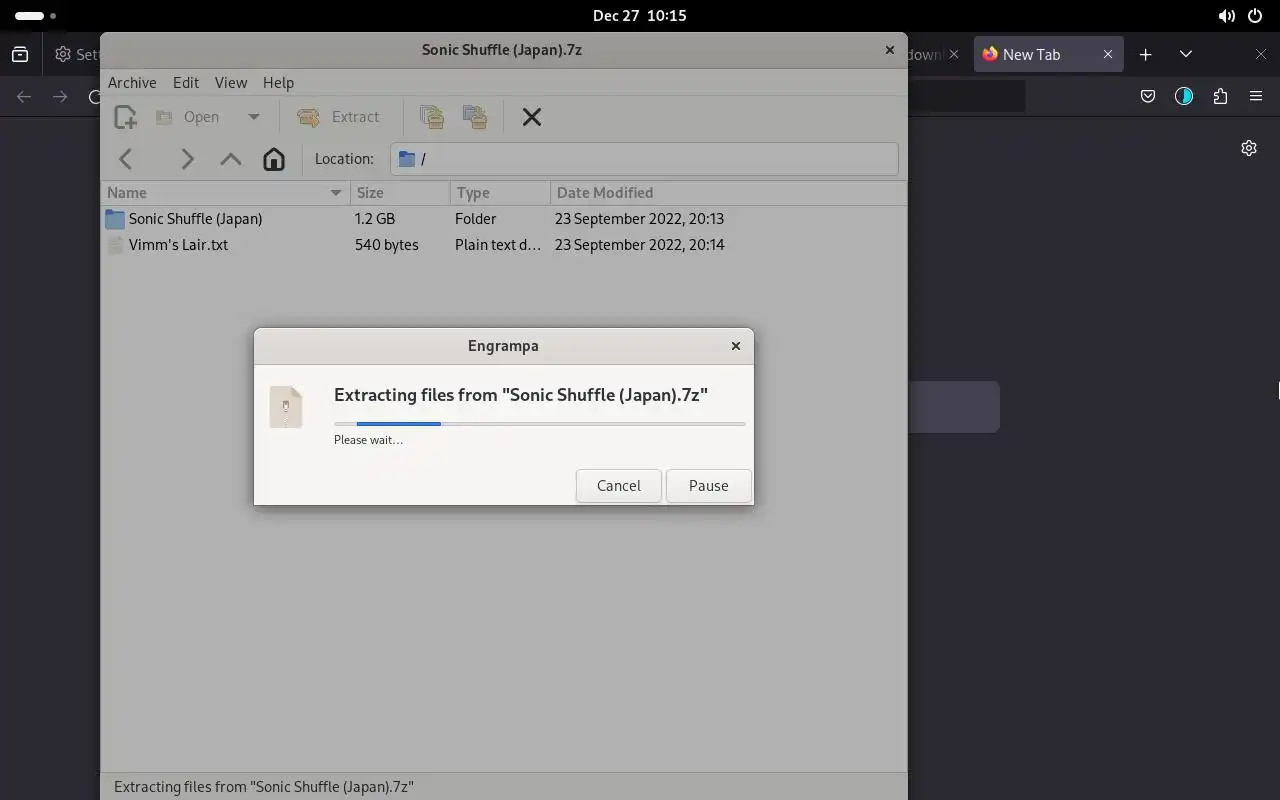
Task: Go forward to next location
Action: point(187,159)
